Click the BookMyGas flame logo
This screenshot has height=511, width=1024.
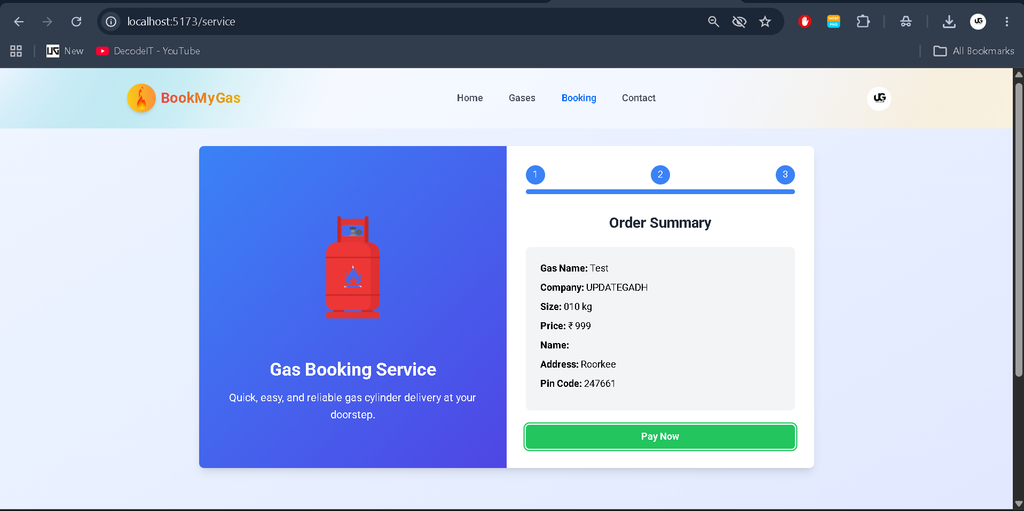pyautogui.click(x=141, y=98)
